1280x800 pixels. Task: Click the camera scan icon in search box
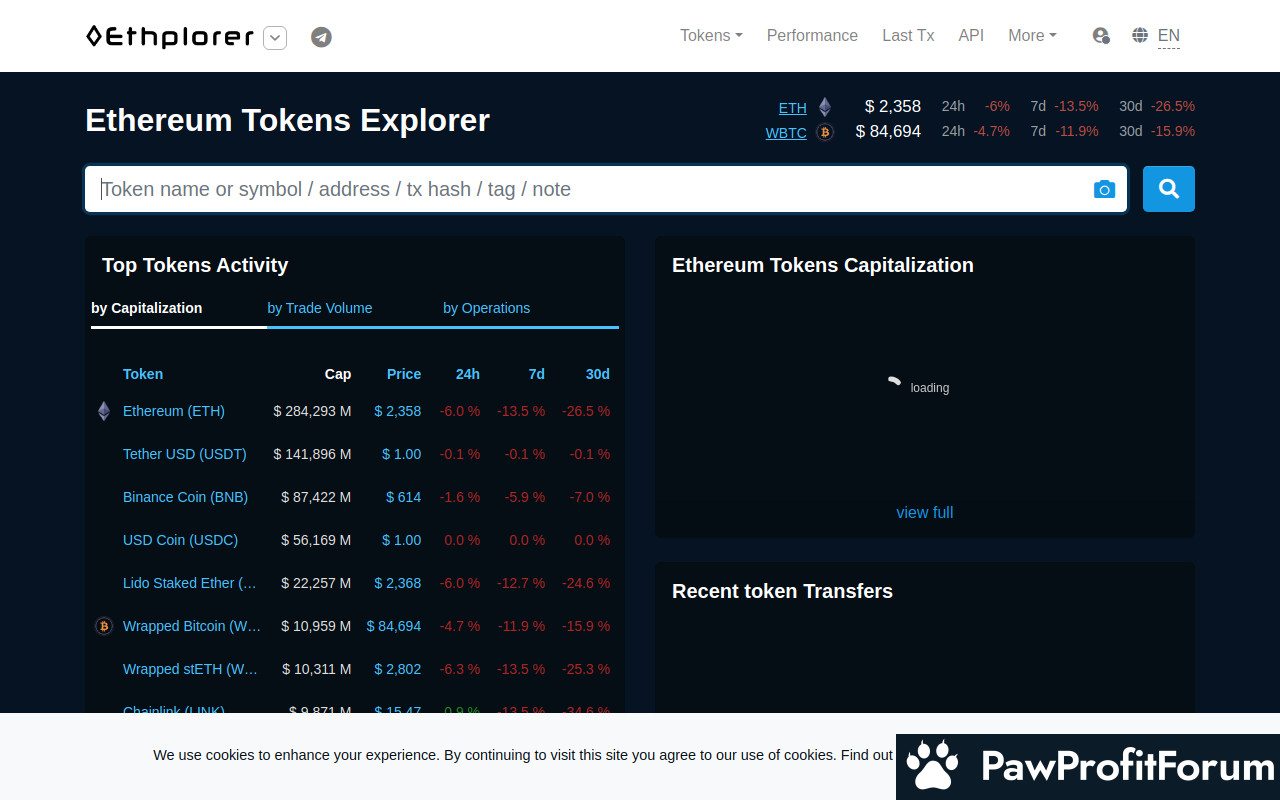1104,189
